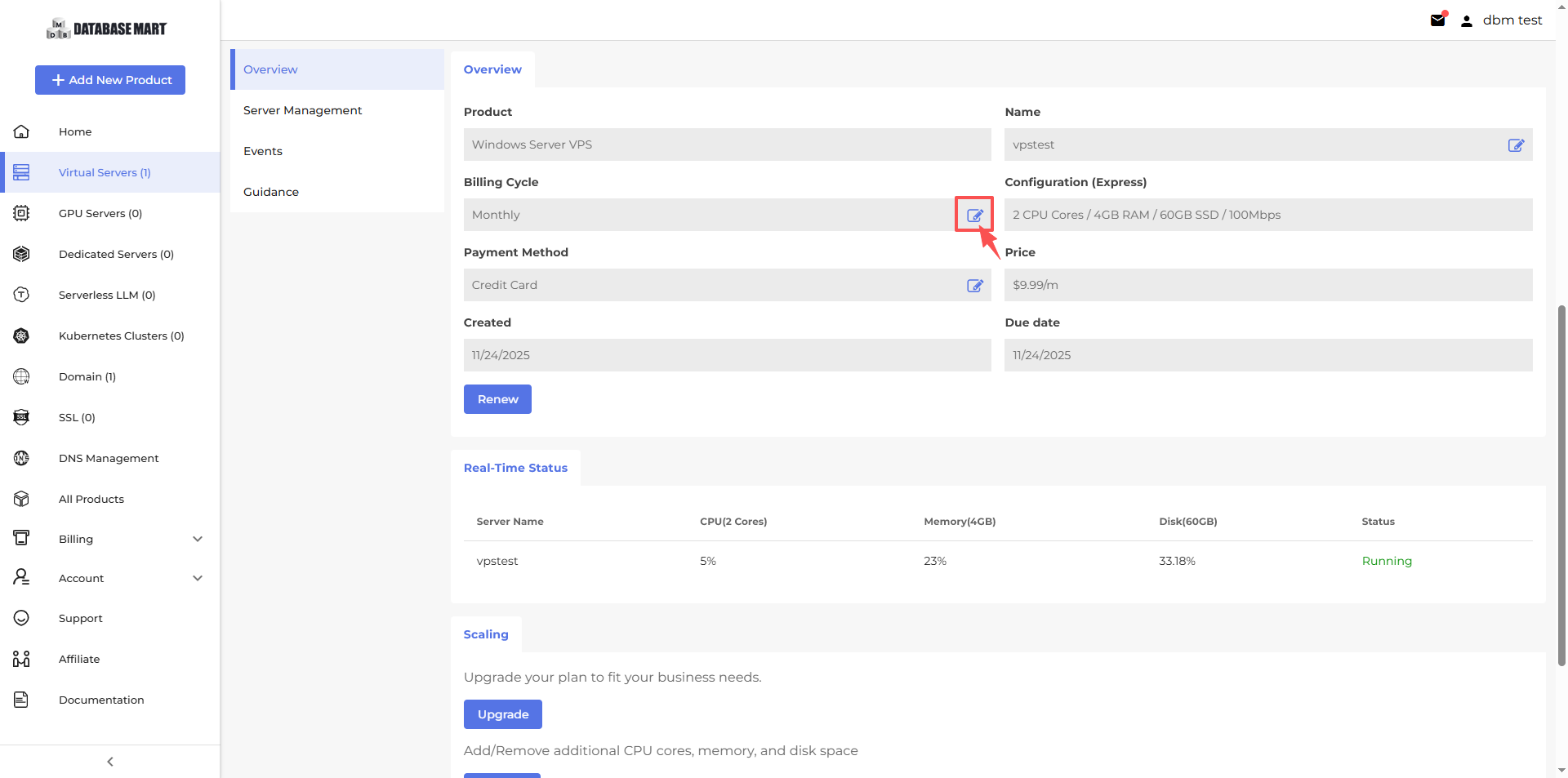Open the Guidance section
1568x778 pixels.
(337, 192)
